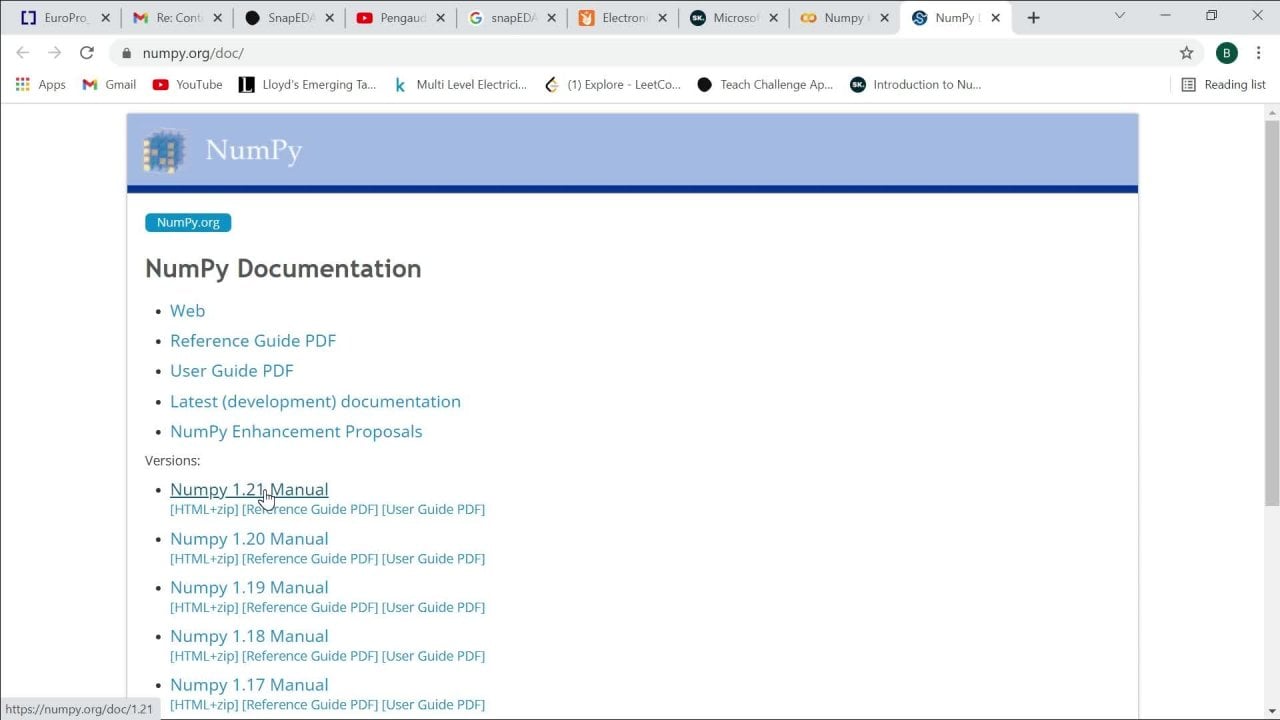Open the Numpy 1.21 Manual link

(249, 489)
